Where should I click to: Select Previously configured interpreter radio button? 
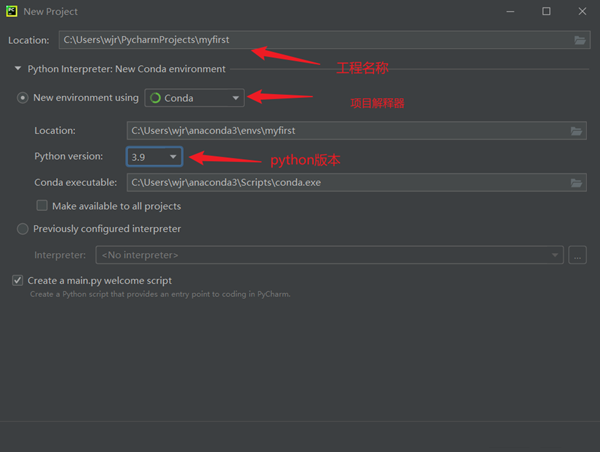[23, 229]
